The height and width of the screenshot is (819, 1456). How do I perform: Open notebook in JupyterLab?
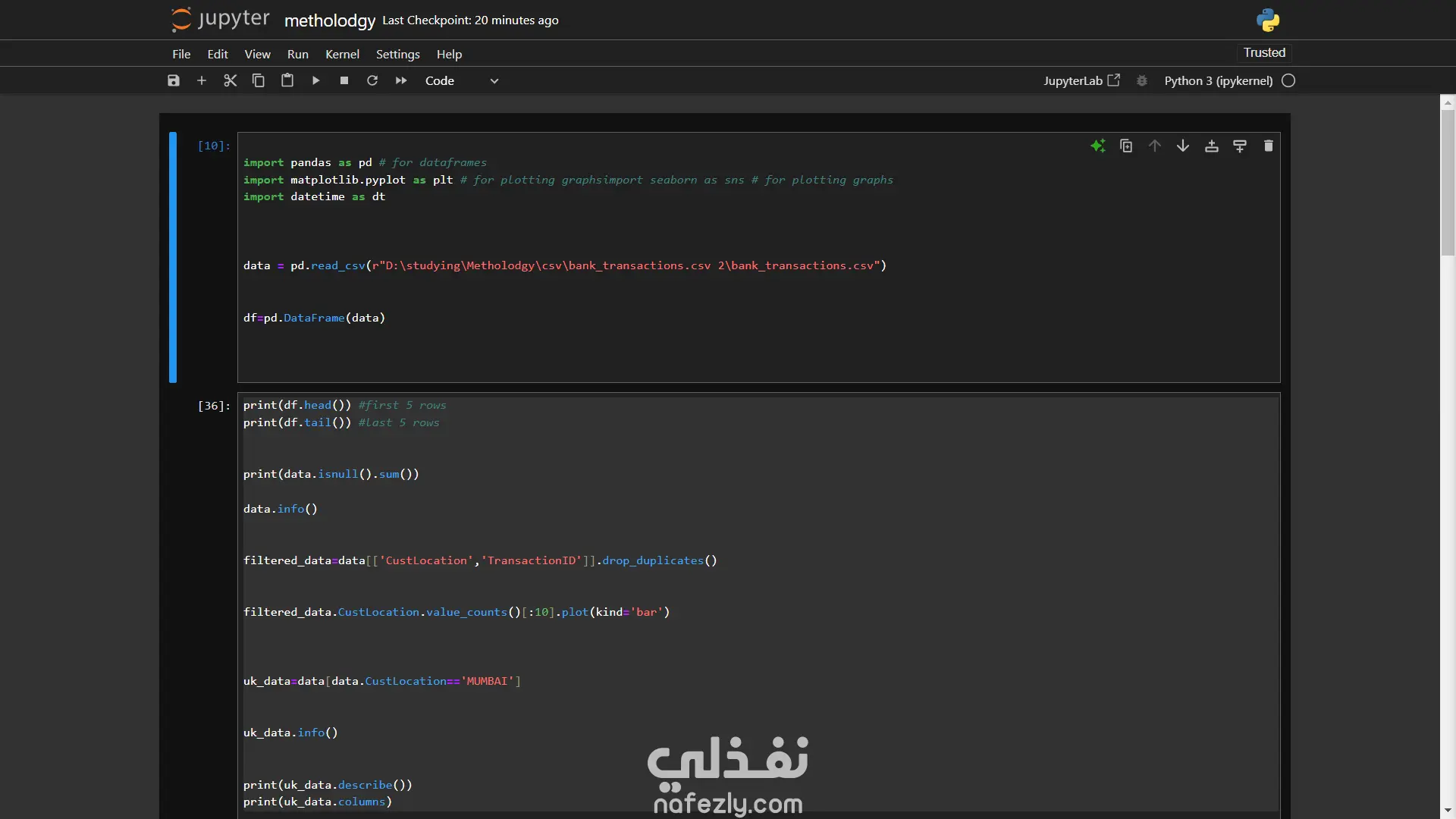point(1081,80)
